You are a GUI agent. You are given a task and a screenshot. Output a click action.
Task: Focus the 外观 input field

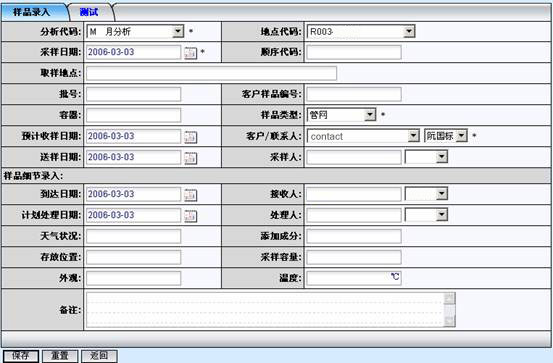pyautogui.click(x=133, y=278)
